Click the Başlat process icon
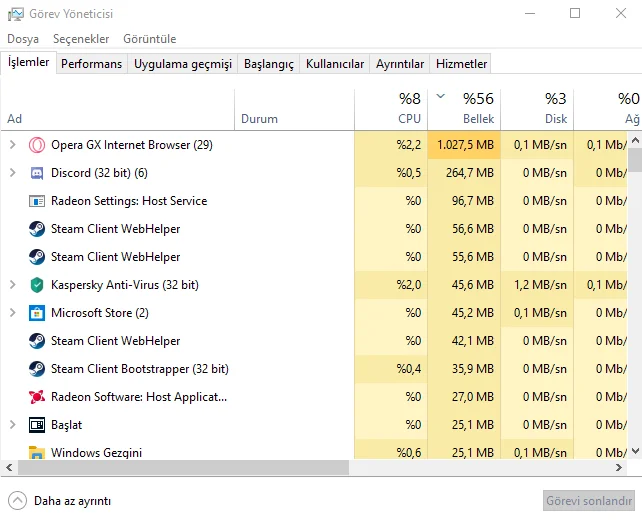642x524 pixels. coord(37,425)
